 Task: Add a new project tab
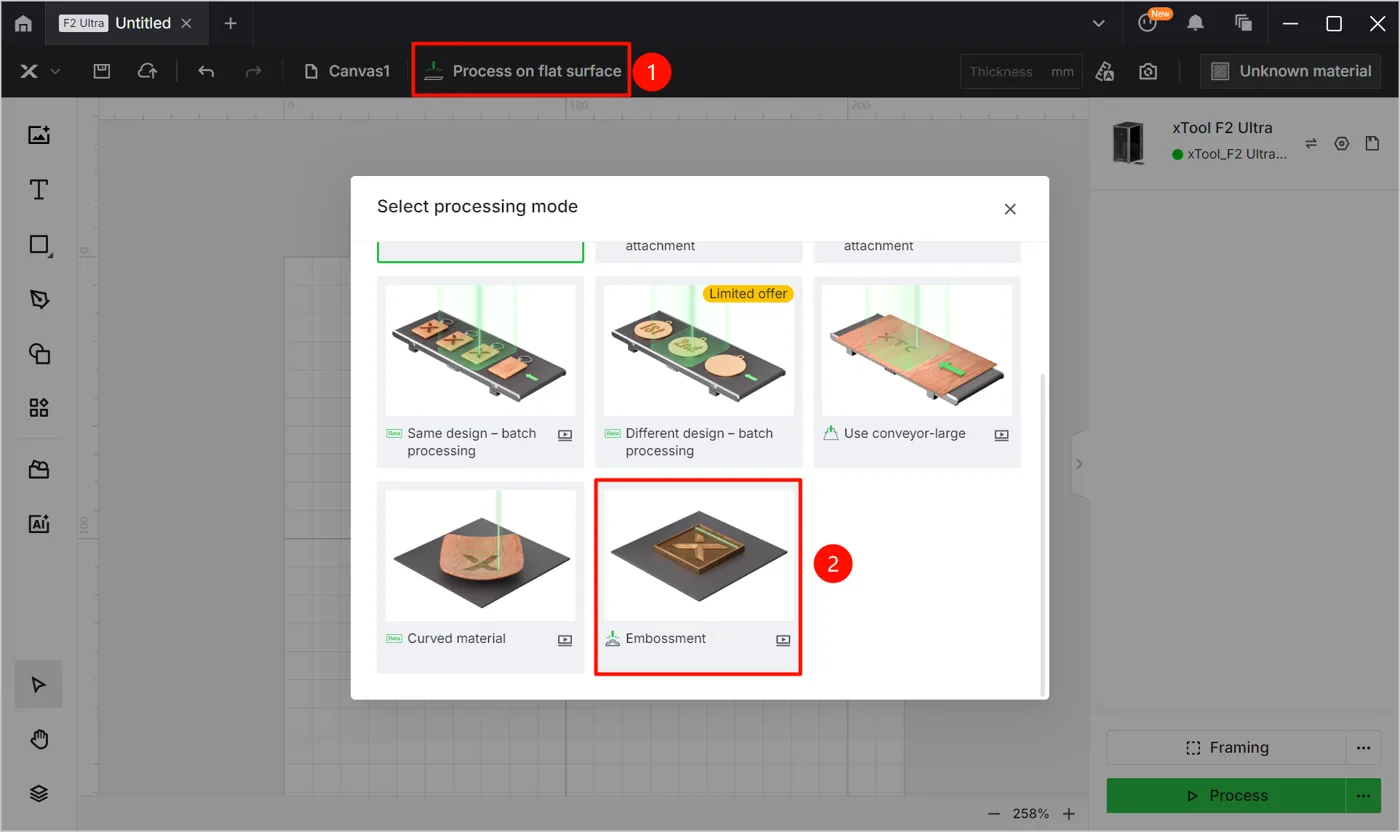(230, 23)
